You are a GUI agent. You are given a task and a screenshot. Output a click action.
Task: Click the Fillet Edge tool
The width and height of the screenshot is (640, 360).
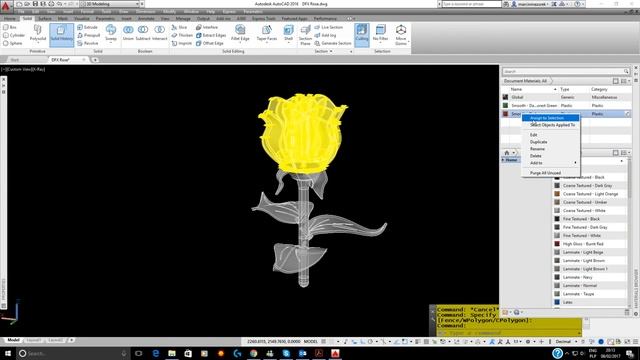tap(240, 33)
